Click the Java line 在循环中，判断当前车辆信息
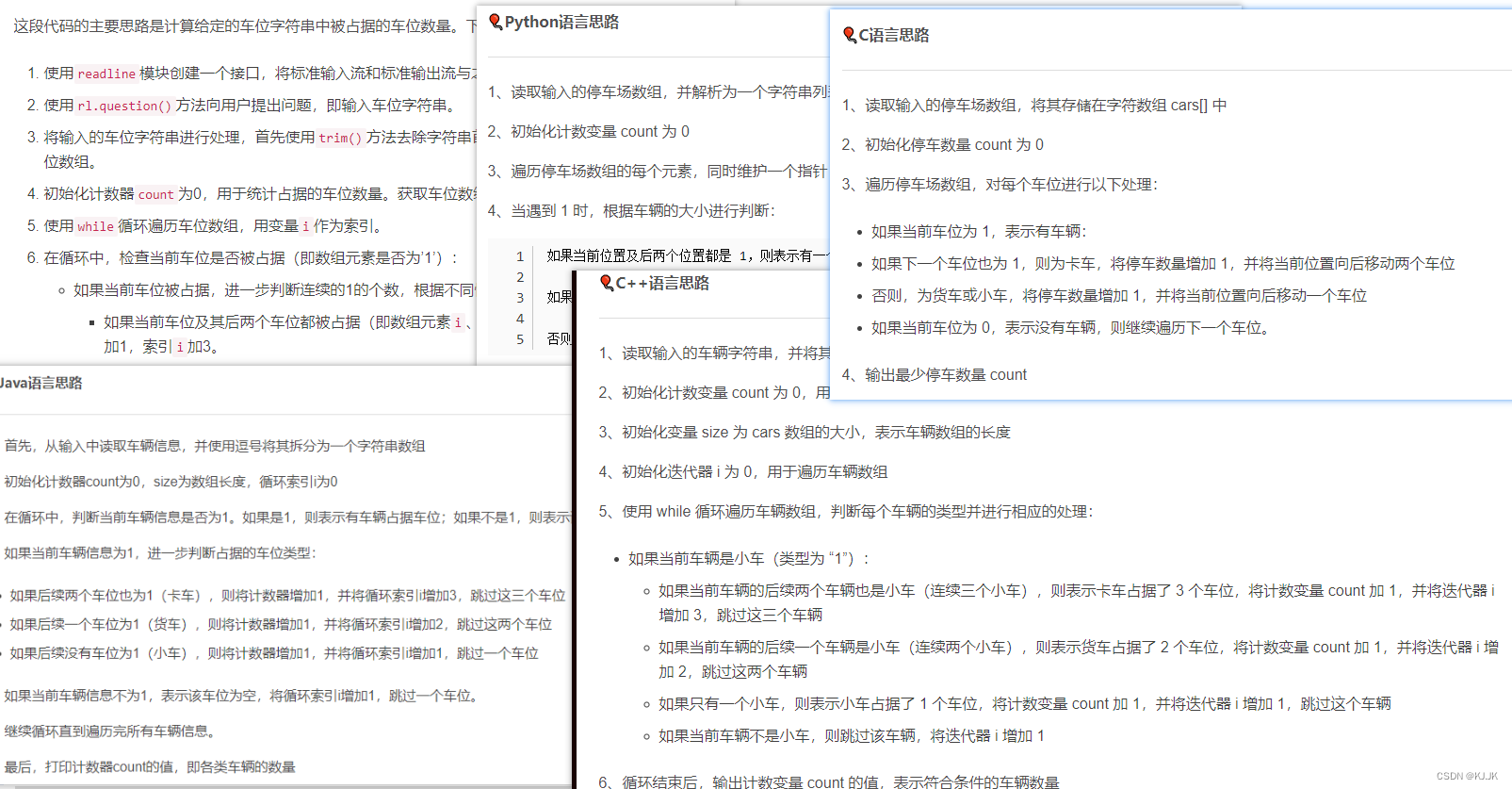Image resolution: width=1512 pixels, height=789 pixels. pyautogui.click(x=287, y=518)
